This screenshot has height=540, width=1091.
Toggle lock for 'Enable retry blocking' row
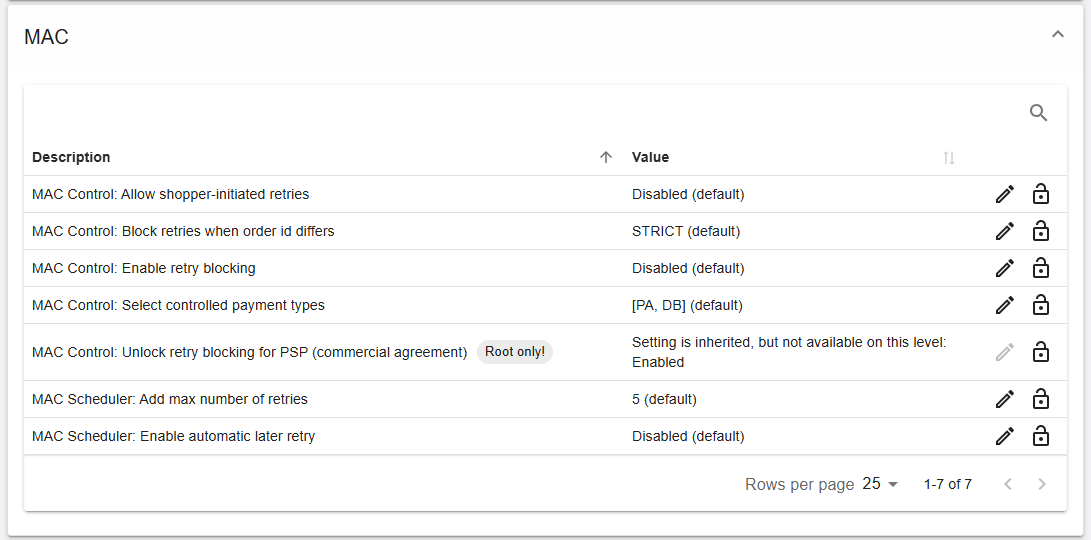click(1041, 267)
